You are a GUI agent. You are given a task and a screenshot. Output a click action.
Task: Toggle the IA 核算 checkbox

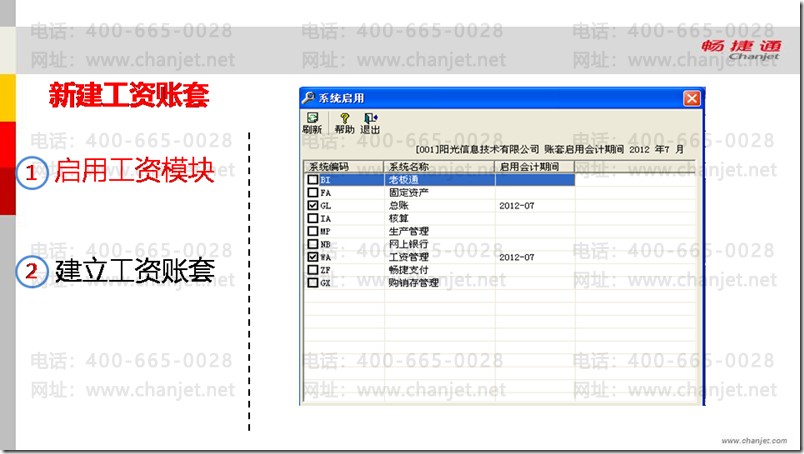point(313,218)
